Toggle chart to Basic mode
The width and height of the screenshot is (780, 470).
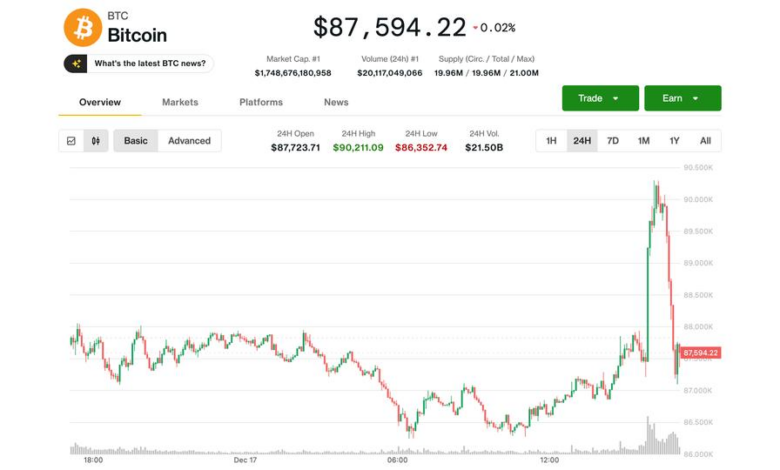pyautogui.click(x=135, y=141)
